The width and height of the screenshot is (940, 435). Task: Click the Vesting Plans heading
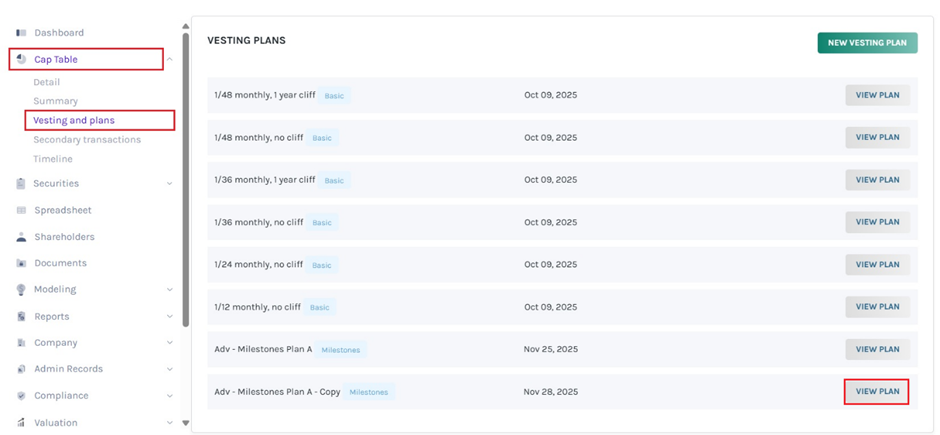[x=246, y=41]
